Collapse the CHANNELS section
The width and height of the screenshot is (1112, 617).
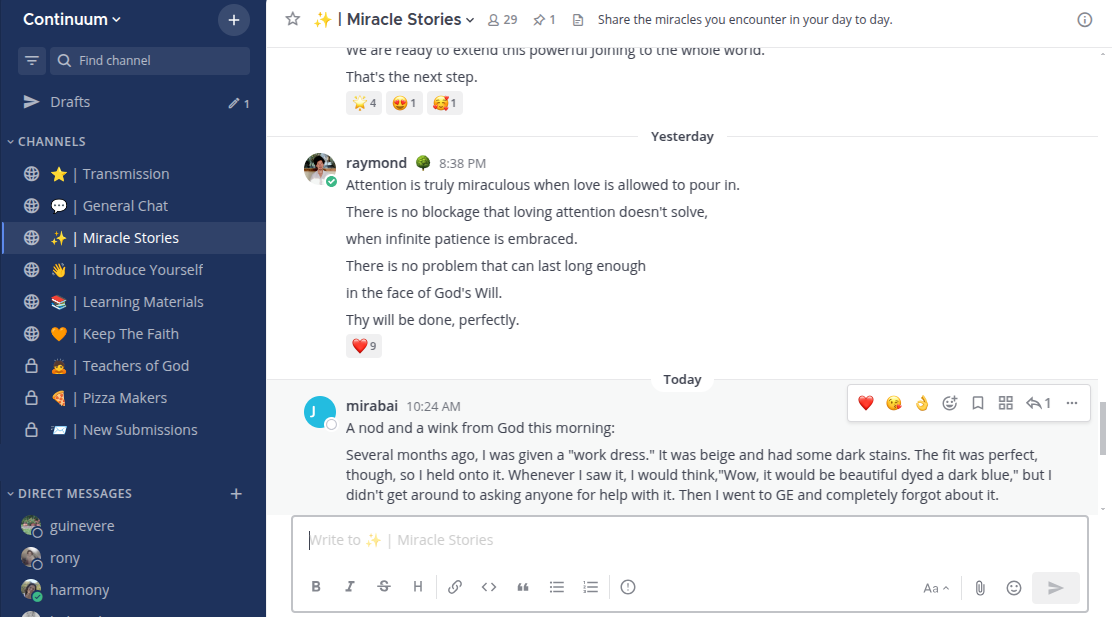[x=46, y=142]
